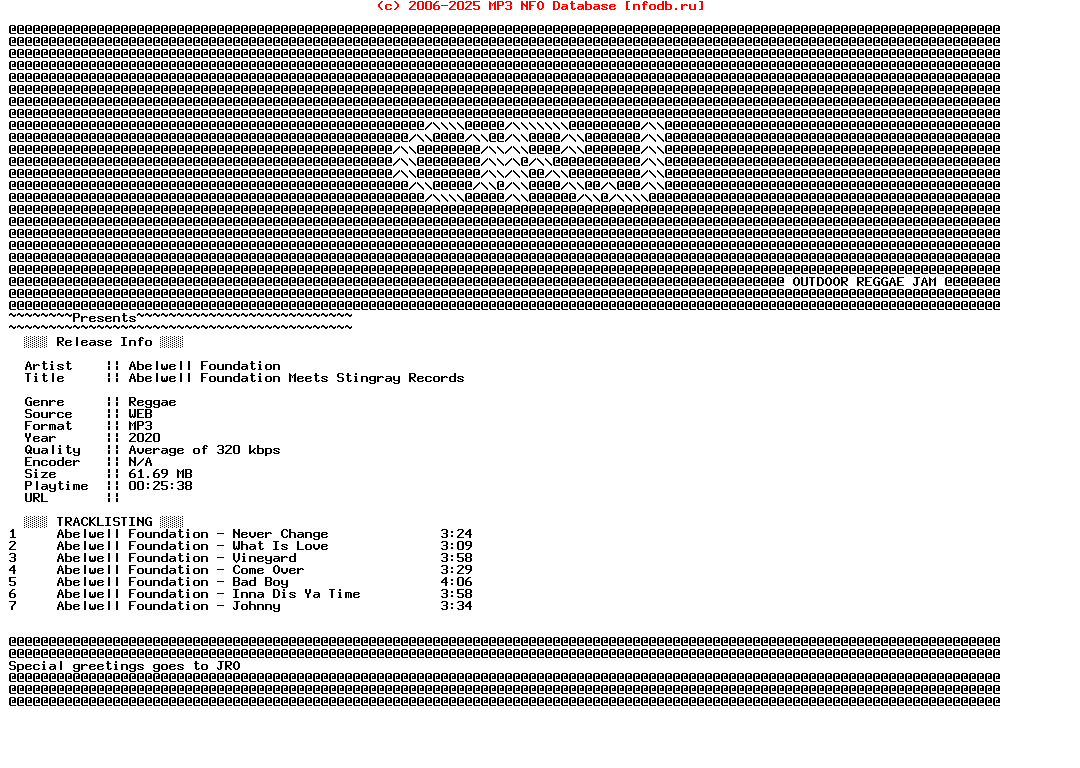Click the 3:34 duration of Johnny
Image resolution: width=1080 pixels, height=768 pixels.
(x=456, y=607)
